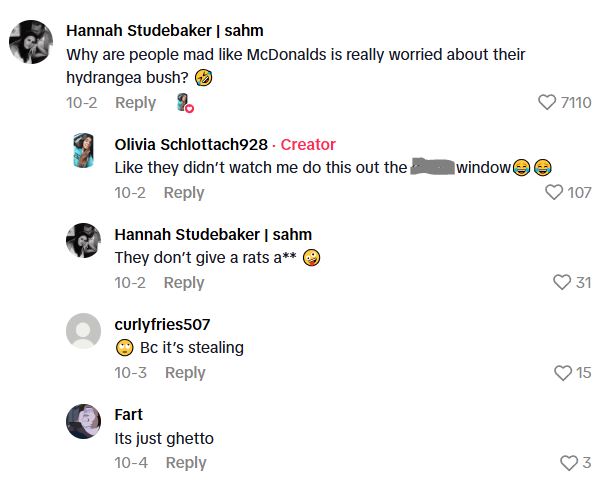Open Fart's profile avatar

tap(83, 421)
